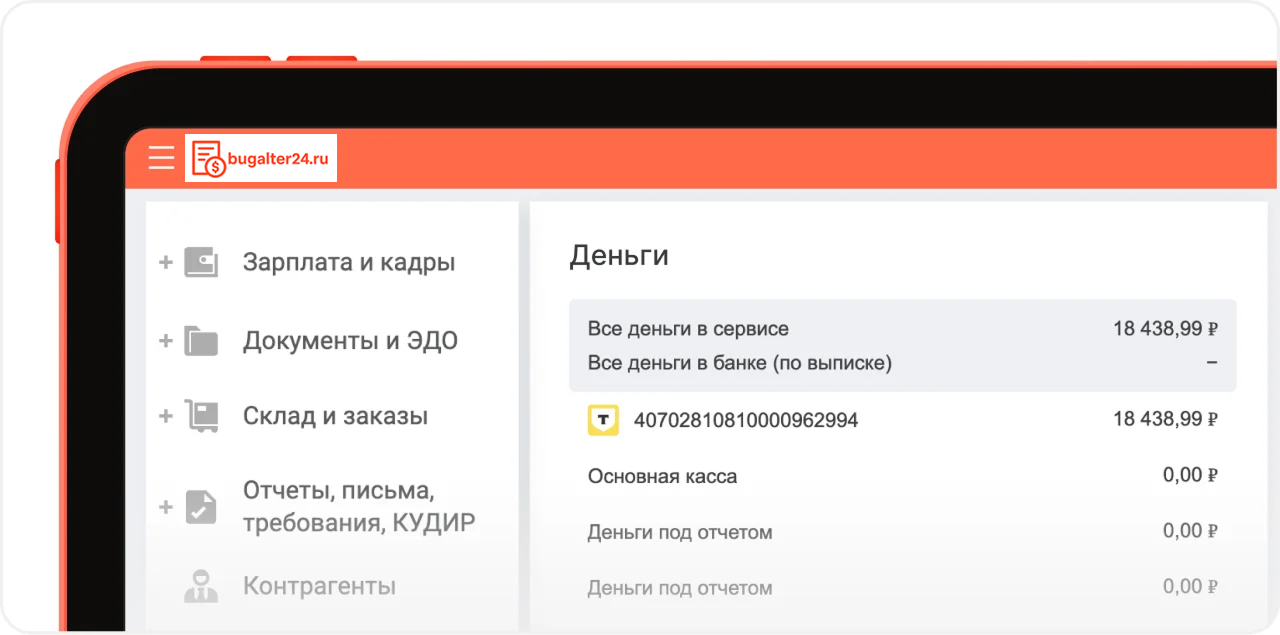Screen dimensions: 1280x635
Task: Click the yellow T bank icon
Action: click(603, 420)
